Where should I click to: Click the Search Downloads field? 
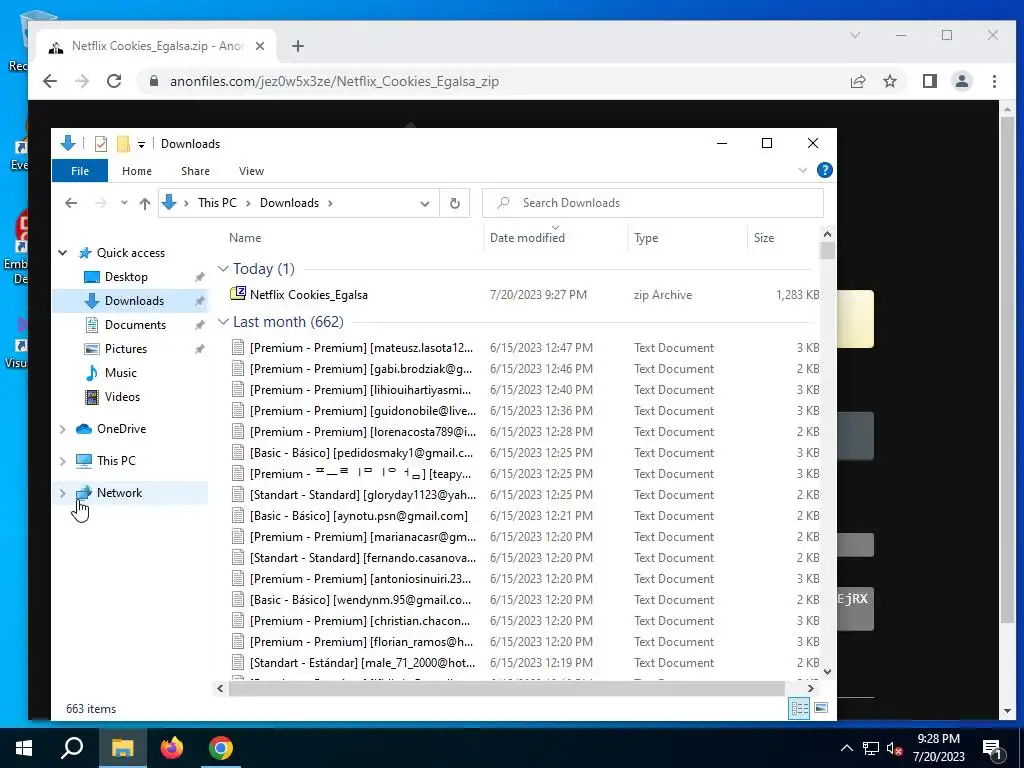652,203
